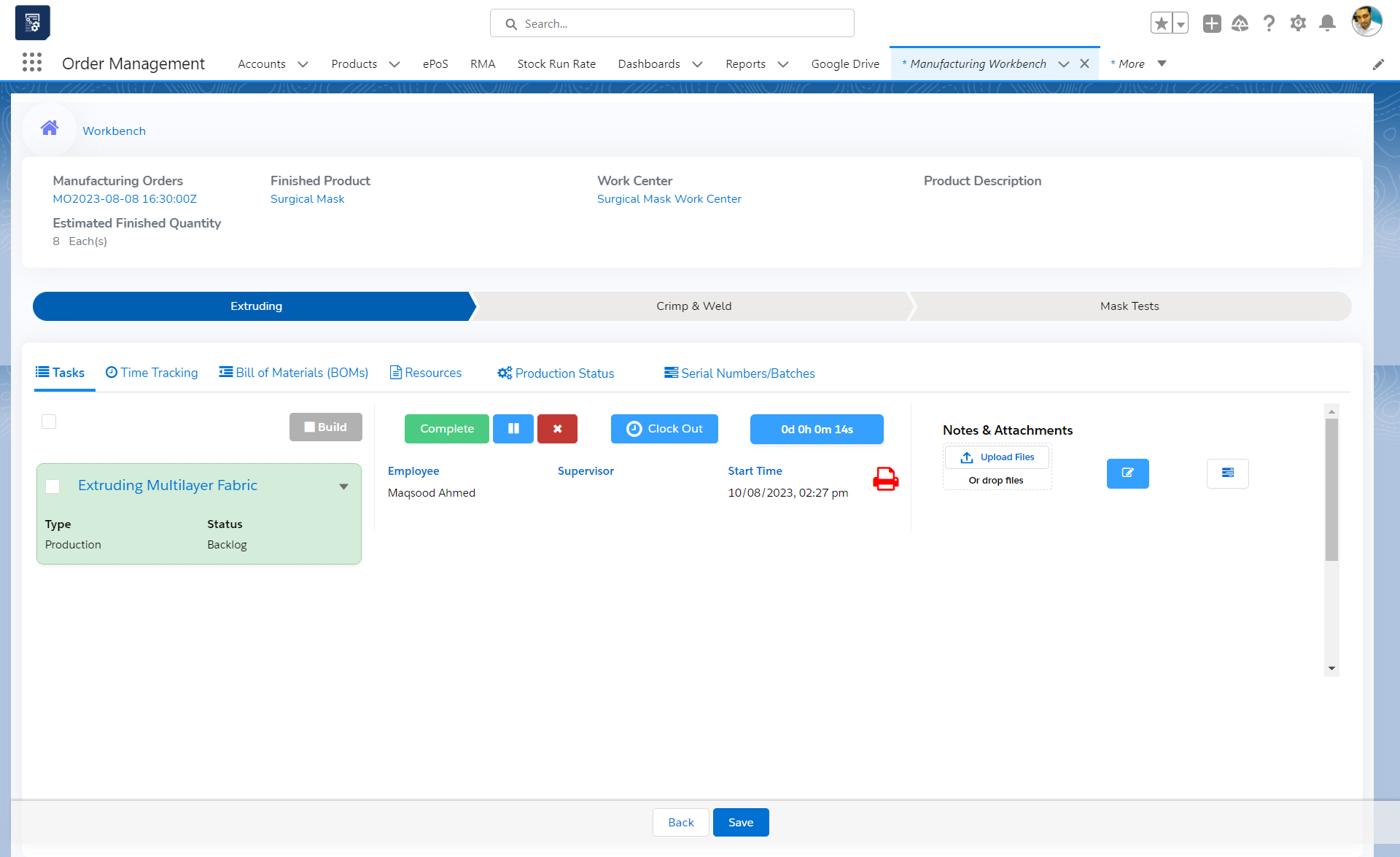The height and width of the screenshot is (857, 1400).
Task: Expand the Extruding Multilayer Fabric task details
Action: [x=343, y=486]
